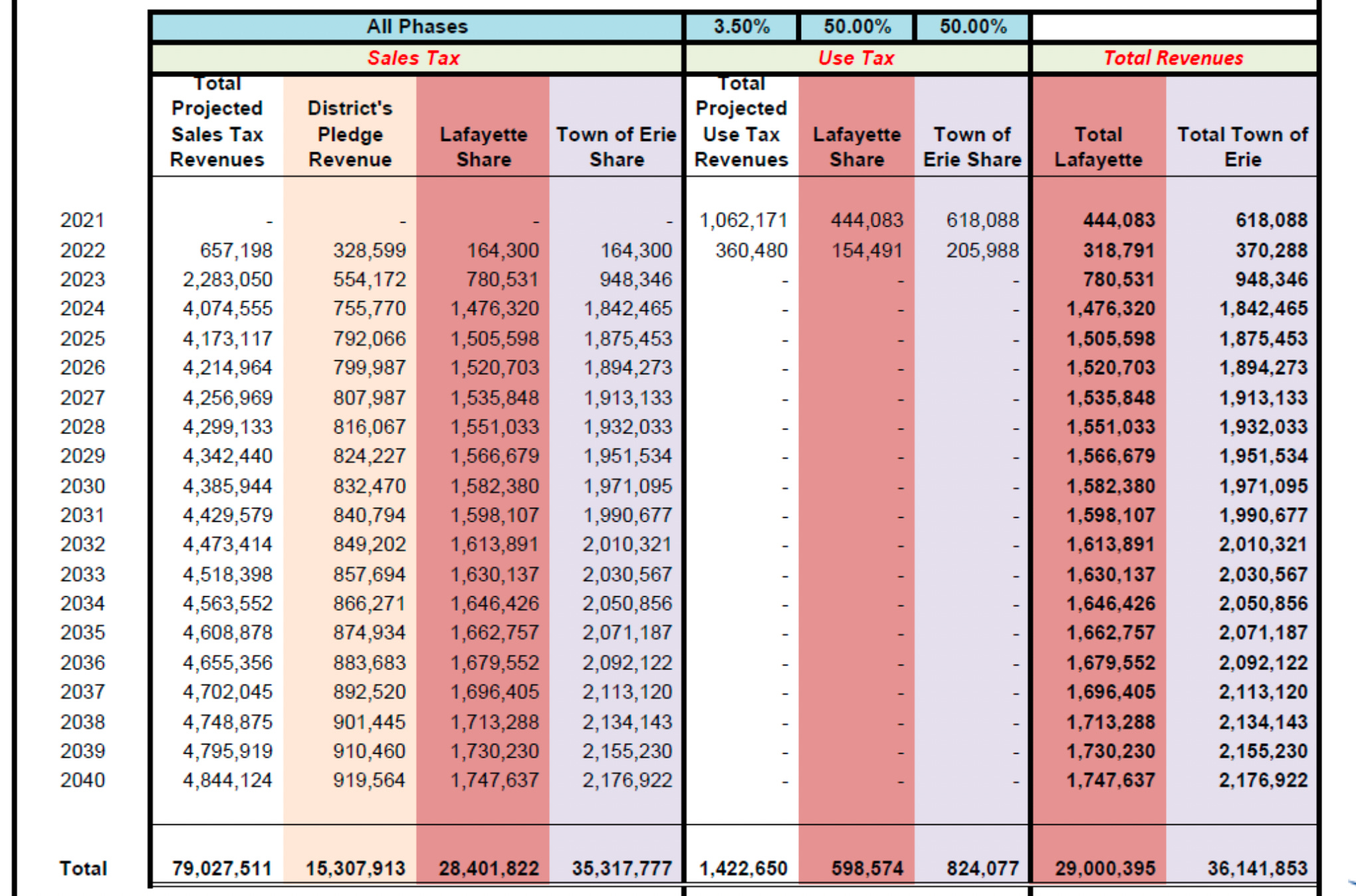Select 'Total Projected Use Tax Revenues' header
Image resolution: width=1356 pixels, height=896 pixels.
[x=742, y=123]
